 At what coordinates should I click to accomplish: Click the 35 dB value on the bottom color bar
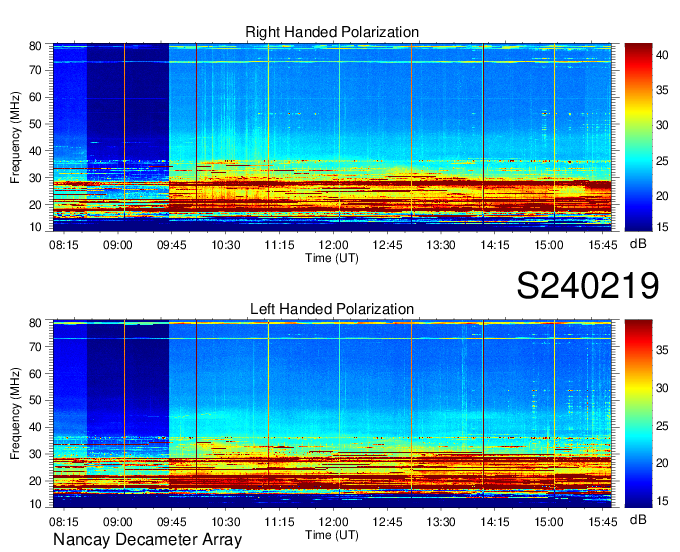(x=662, y=350)
